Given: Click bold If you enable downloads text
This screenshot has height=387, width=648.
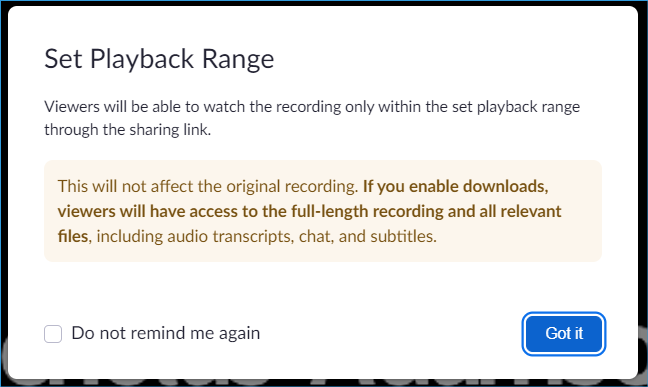Looking at the screenshot, I should tap(455, 186).
